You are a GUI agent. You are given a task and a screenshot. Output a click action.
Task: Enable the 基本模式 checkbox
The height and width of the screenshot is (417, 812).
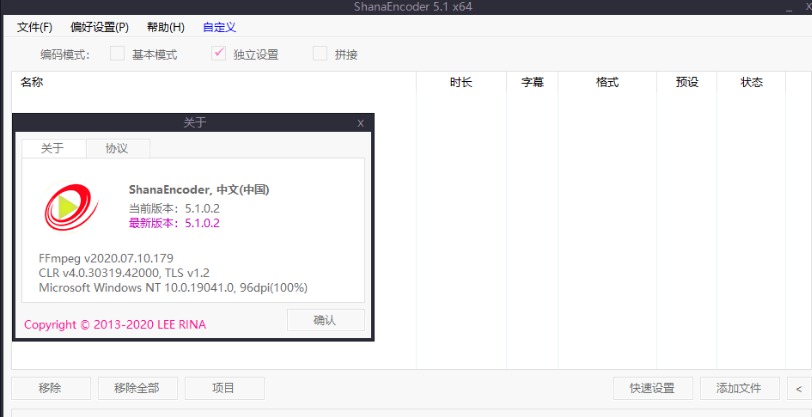point(118,54)
